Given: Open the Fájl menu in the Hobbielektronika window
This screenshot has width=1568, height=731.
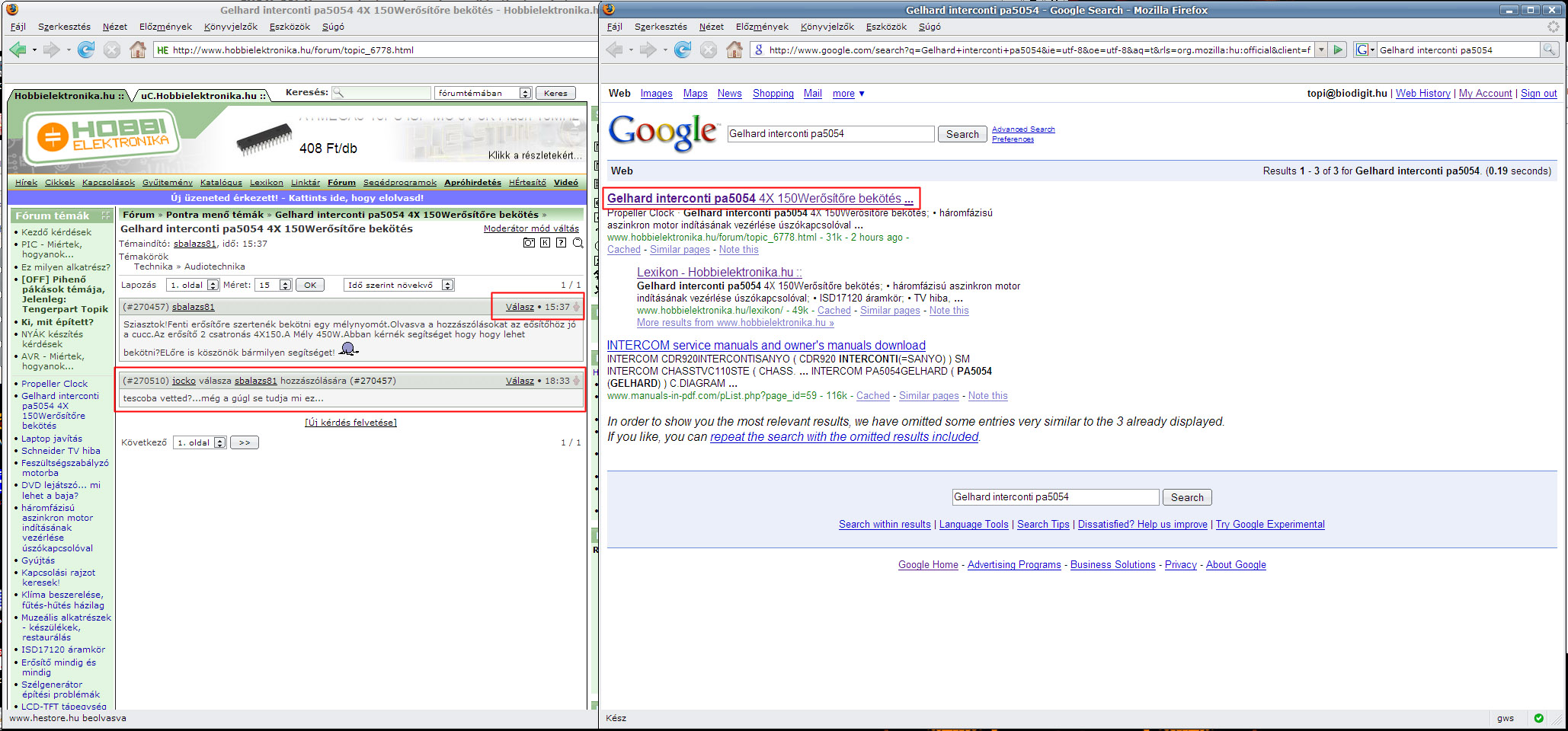Looking at the screenshot, I should point(18,27).
